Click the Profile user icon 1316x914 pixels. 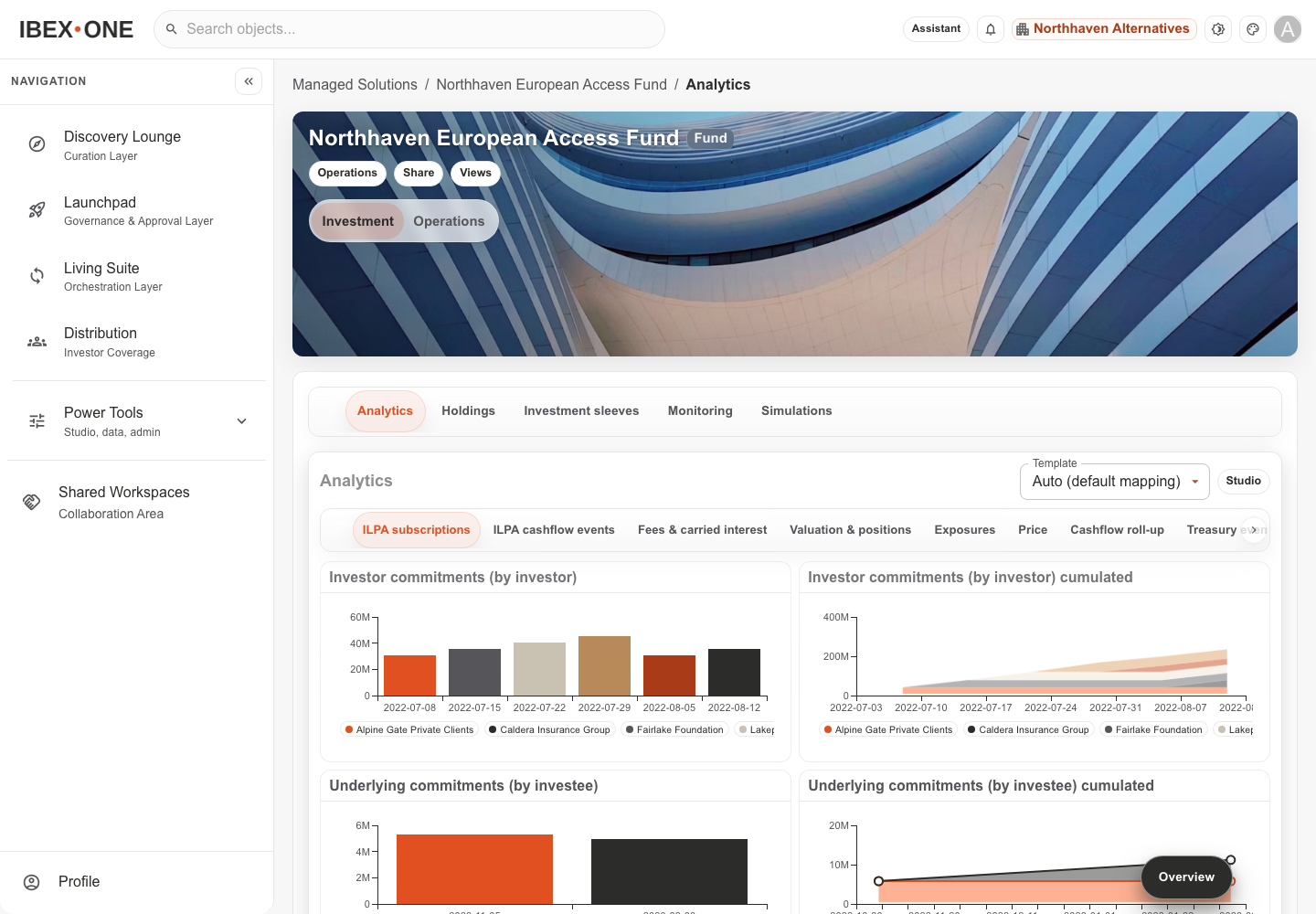[x=32, y=882]
